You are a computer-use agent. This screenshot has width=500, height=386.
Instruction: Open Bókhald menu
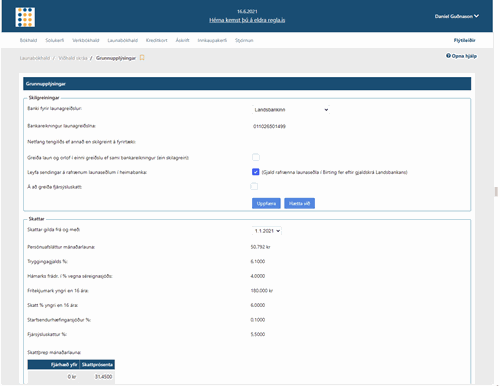point(28,40)
